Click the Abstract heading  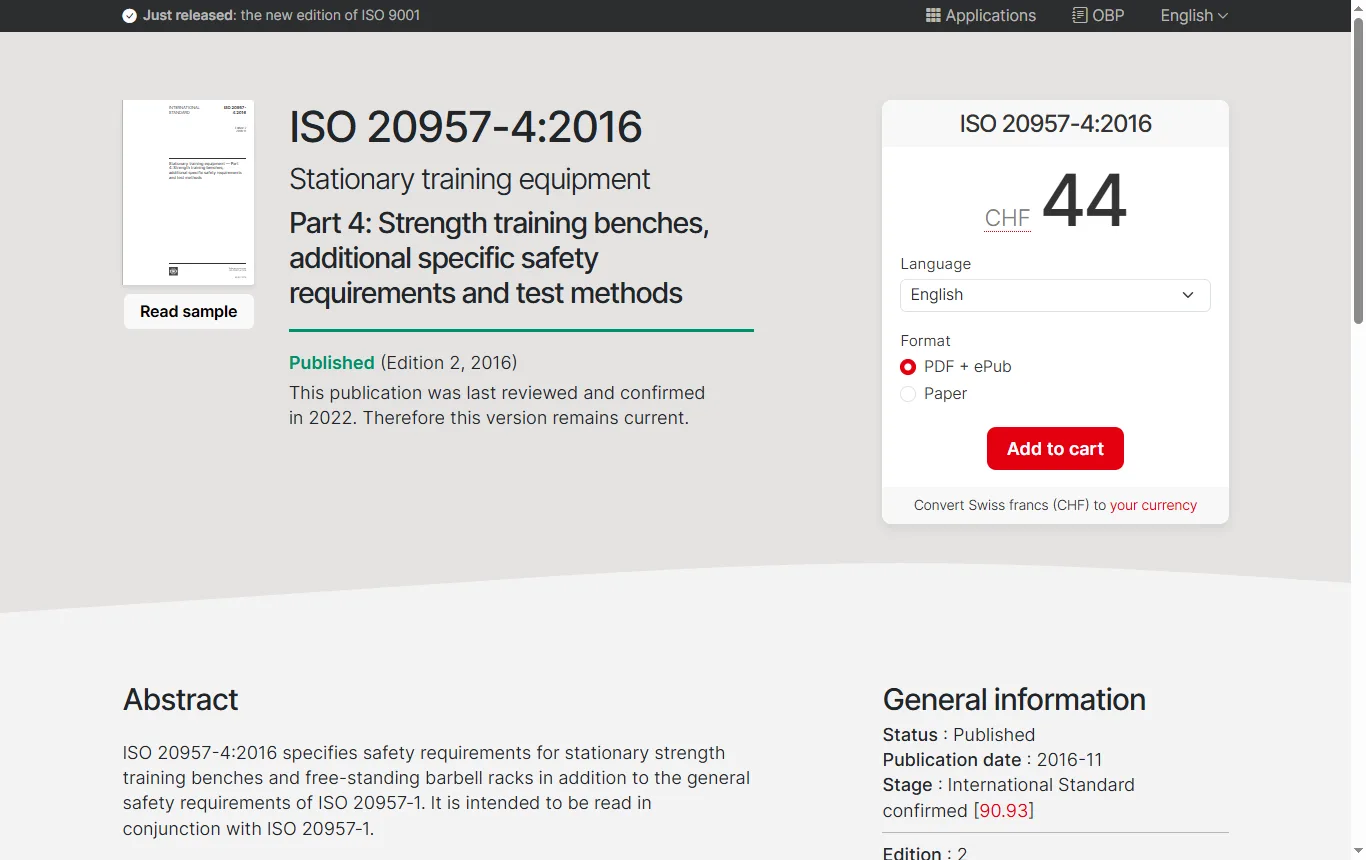181,699
